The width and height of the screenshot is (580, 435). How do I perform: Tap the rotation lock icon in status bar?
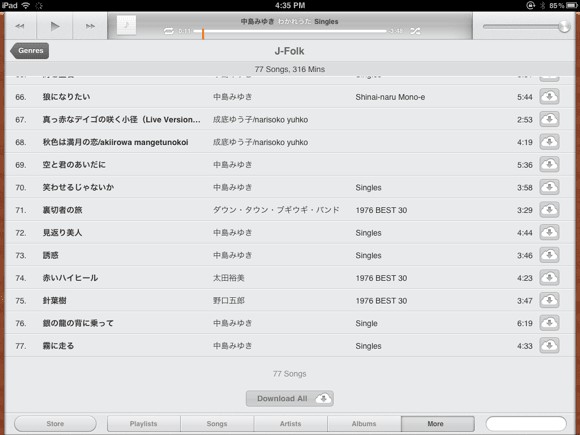[531, 6]
